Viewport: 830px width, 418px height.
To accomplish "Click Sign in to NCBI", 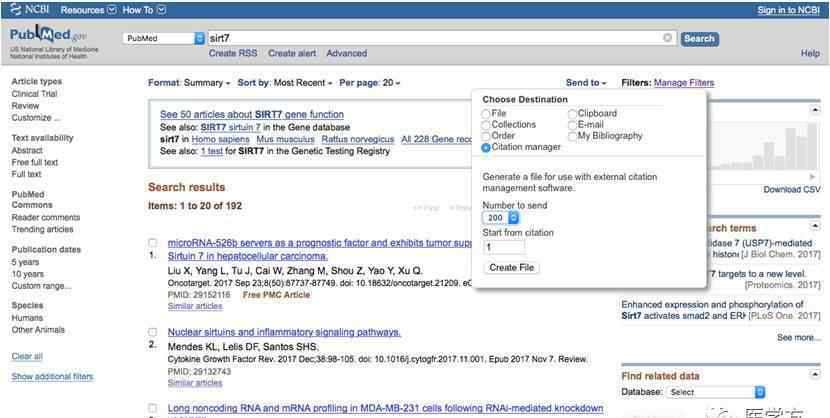I will pos(788,10).
